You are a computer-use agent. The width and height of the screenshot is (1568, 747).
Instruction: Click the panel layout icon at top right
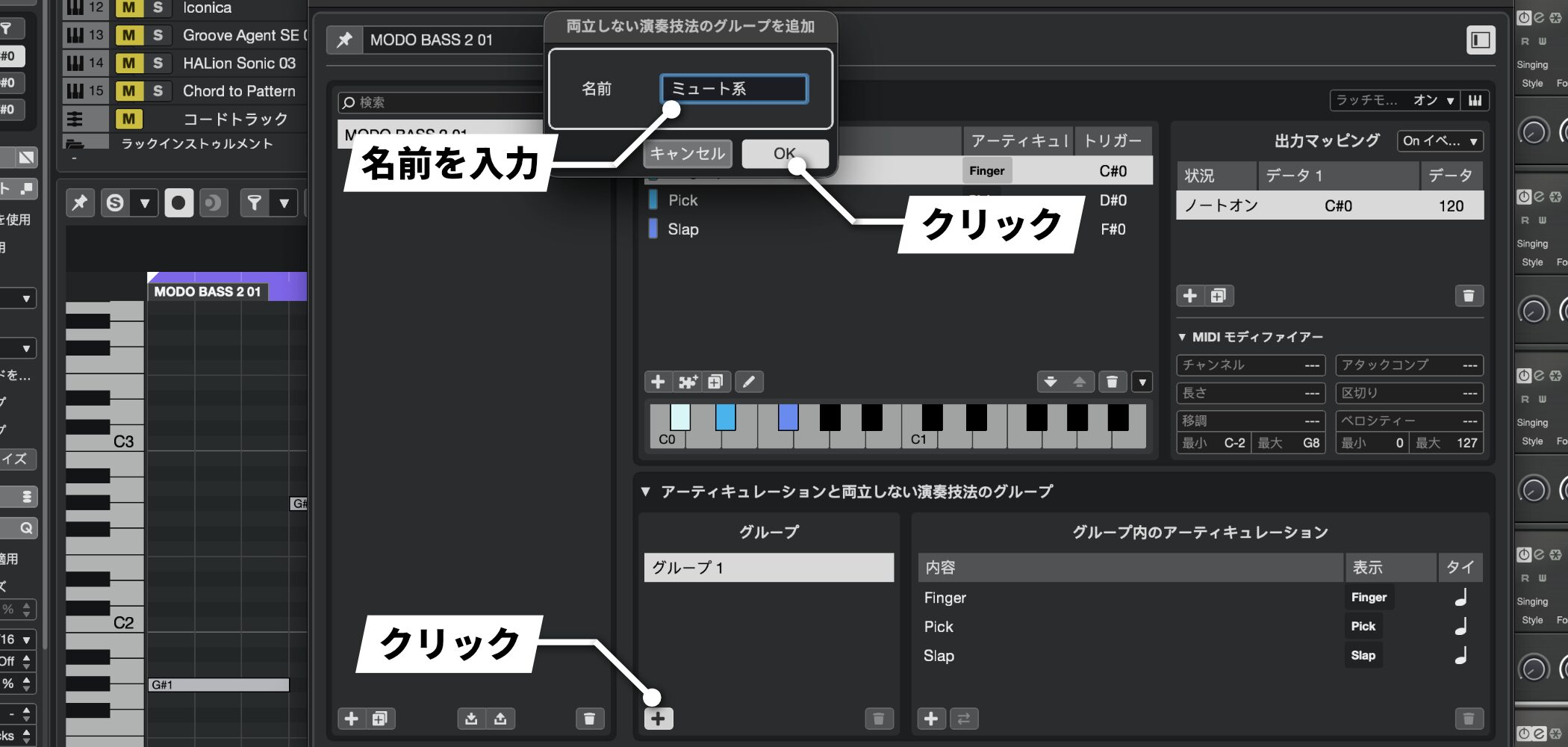coord(1480,40)
